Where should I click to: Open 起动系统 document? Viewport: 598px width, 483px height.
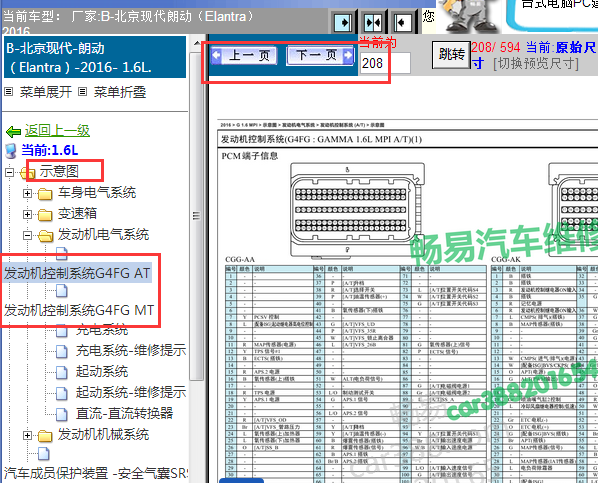tap(102, 371)
